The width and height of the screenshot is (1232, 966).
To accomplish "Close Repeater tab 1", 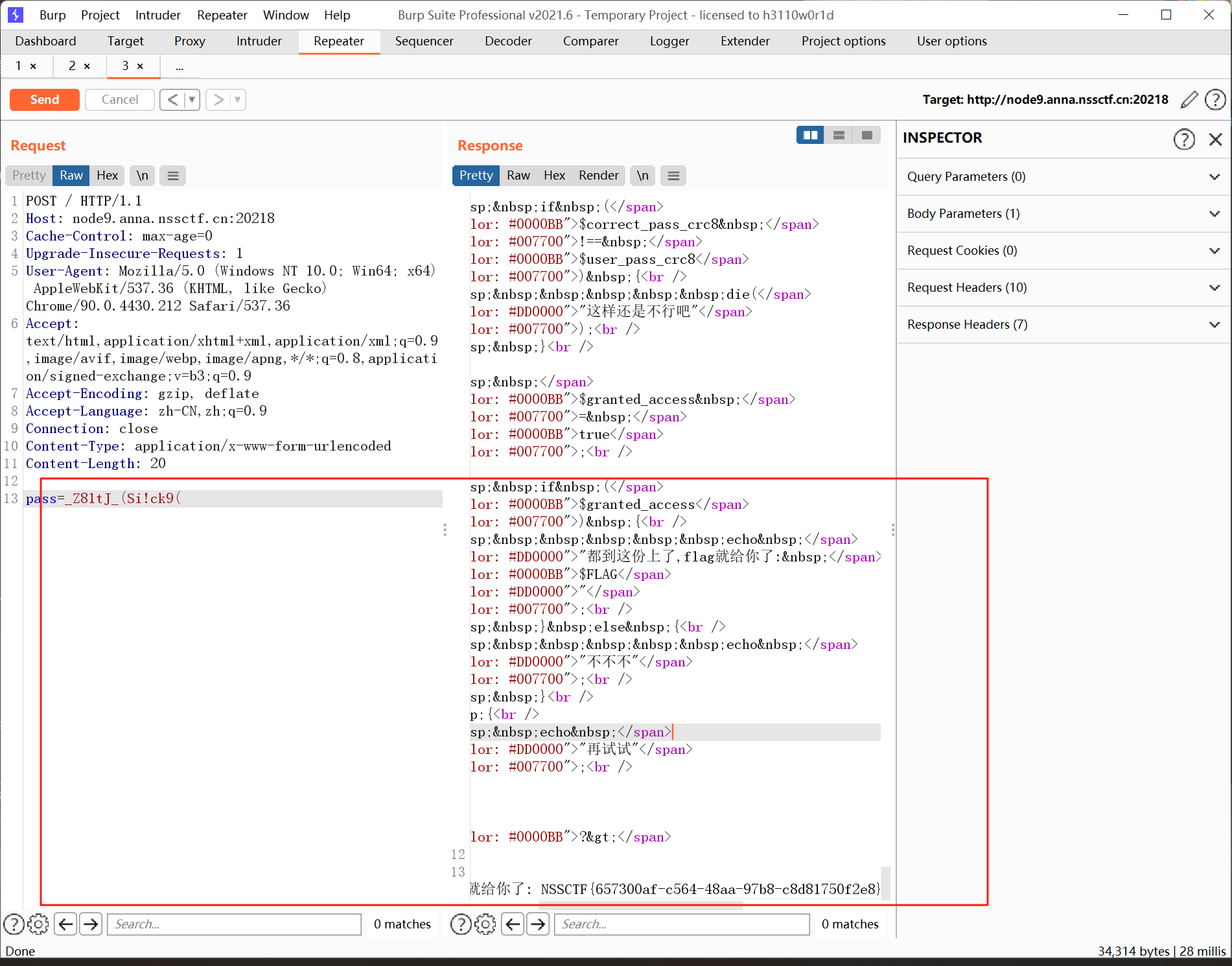I will 33,66.
